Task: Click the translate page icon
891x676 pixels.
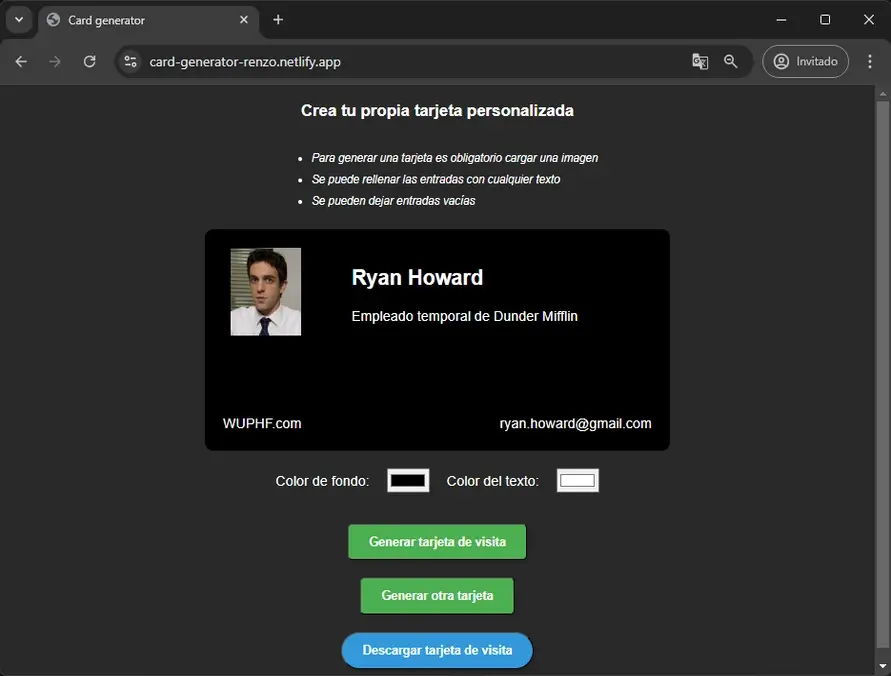Action: [x=700, y=61]
